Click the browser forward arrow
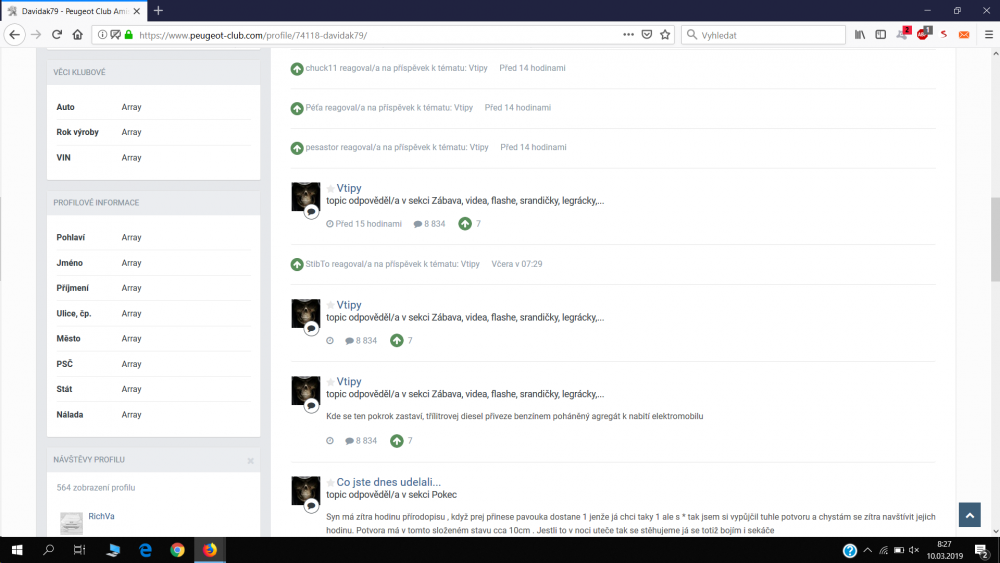 (36, 35)
